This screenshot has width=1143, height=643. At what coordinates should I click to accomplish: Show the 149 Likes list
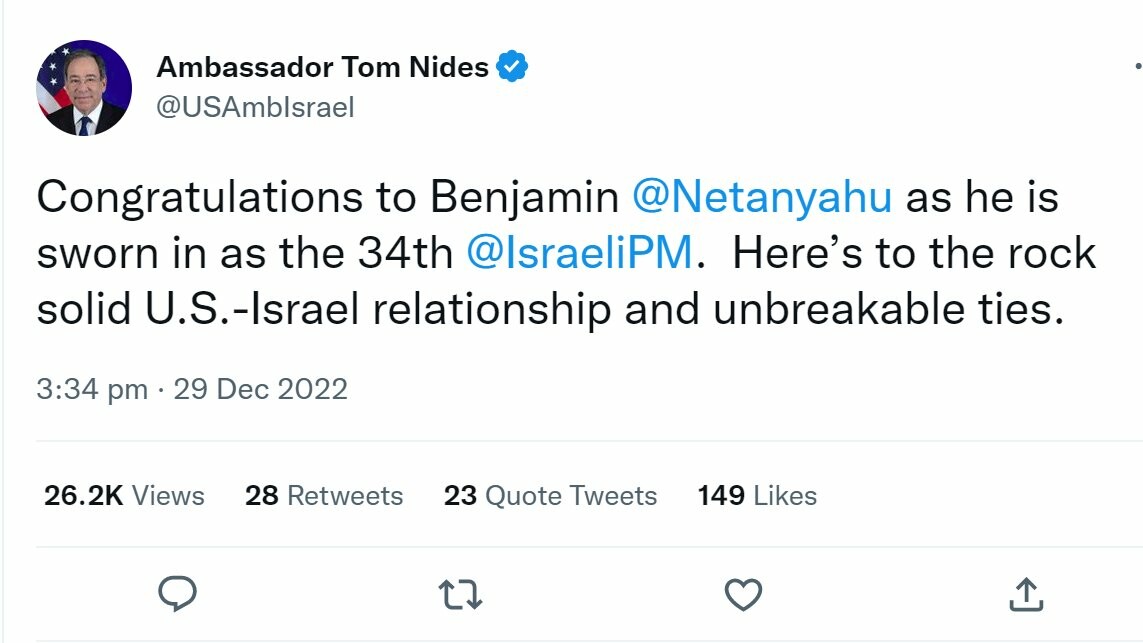tap(757, 495)
